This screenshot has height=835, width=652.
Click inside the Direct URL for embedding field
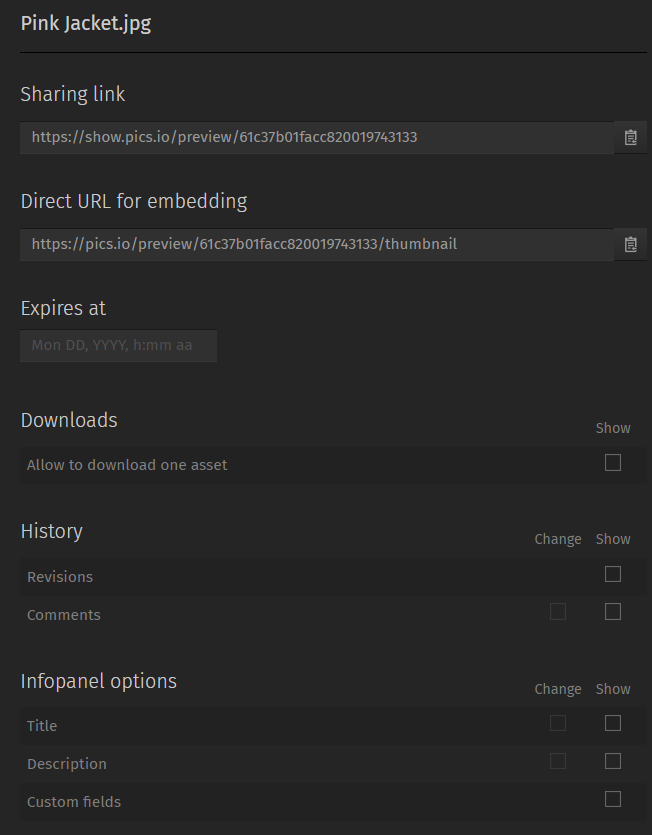[x=317, y=245]
